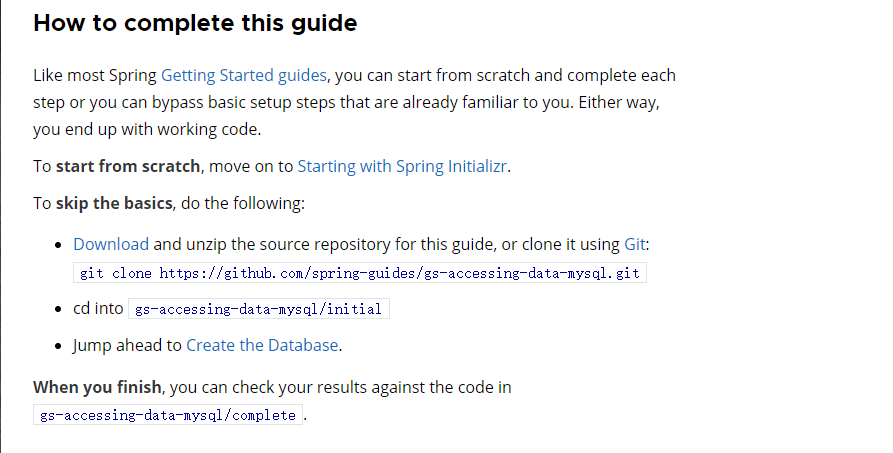893x453 pixels.
Task: Click the bullet marker beside the Download link
Action: pyautogui.click(x=59, y=245)
